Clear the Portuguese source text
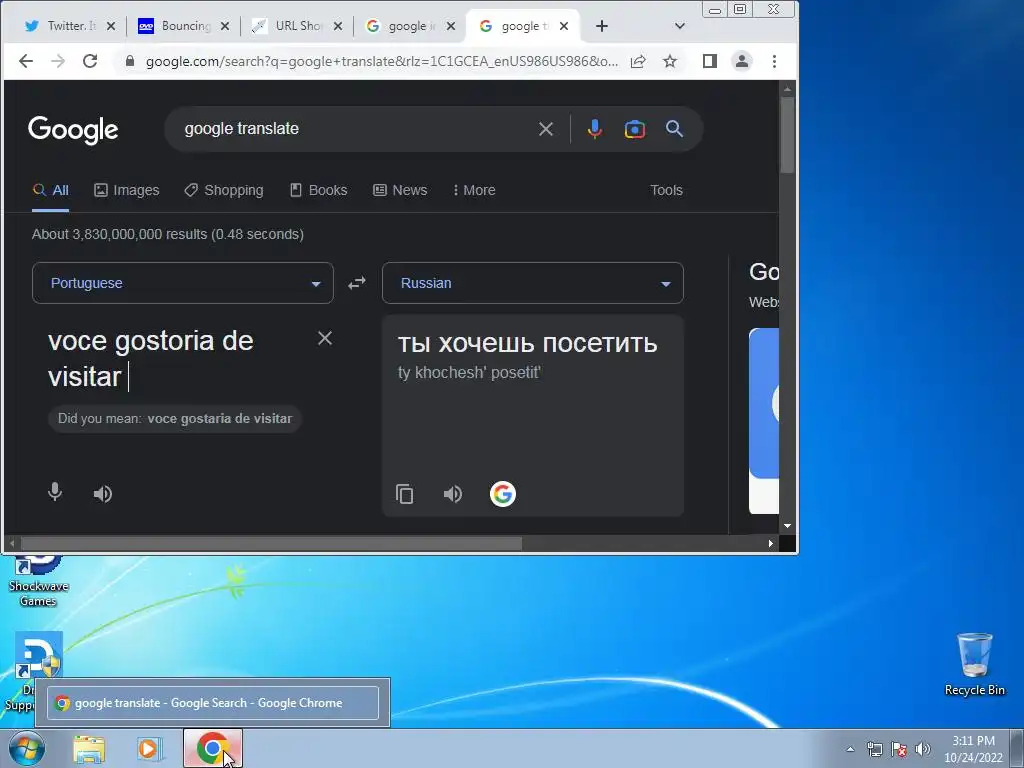This screenshot has height=768, width=1024. tap(325, 338)
